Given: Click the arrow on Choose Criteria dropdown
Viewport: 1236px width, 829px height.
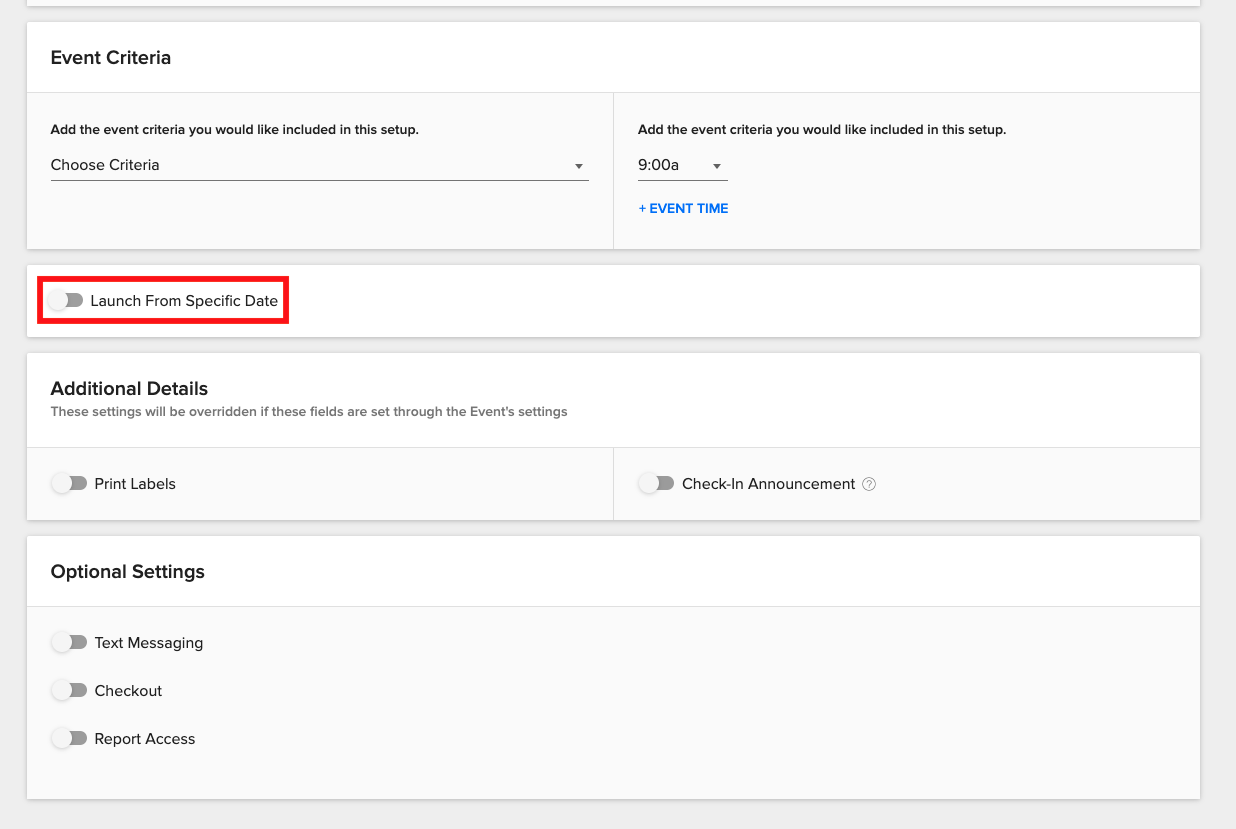Looking at the screenshot, I should (579, 166).
